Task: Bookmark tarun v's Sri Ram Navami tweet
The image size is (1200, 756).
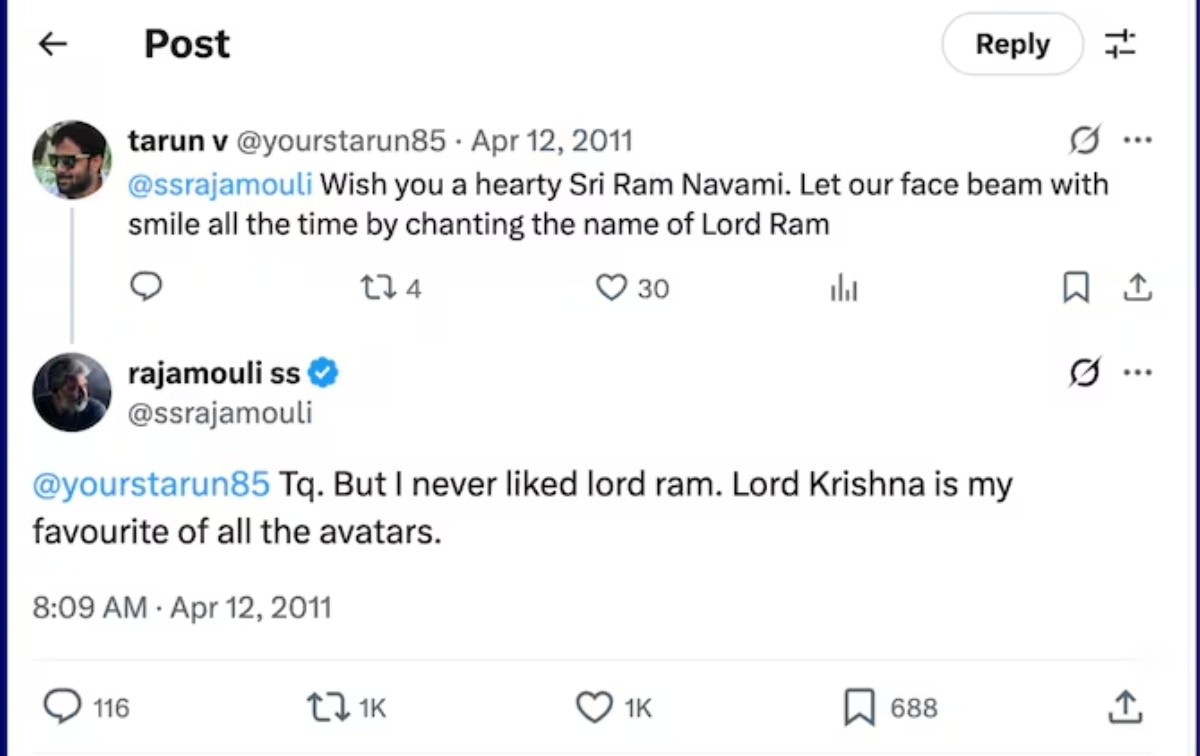Action: point(1075,289)
